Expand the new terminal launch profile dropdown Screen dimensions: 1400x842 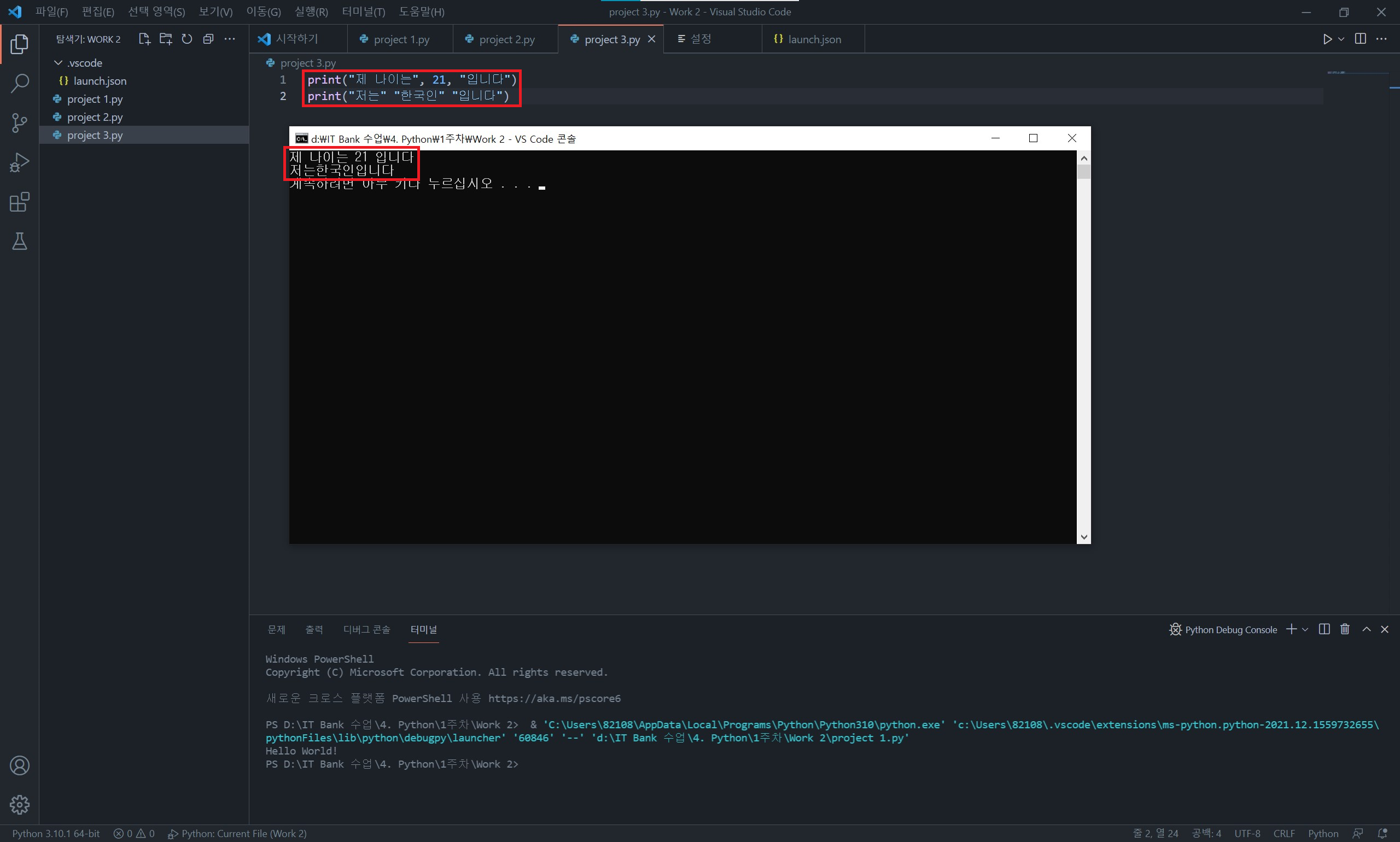tap(1305, 630)
